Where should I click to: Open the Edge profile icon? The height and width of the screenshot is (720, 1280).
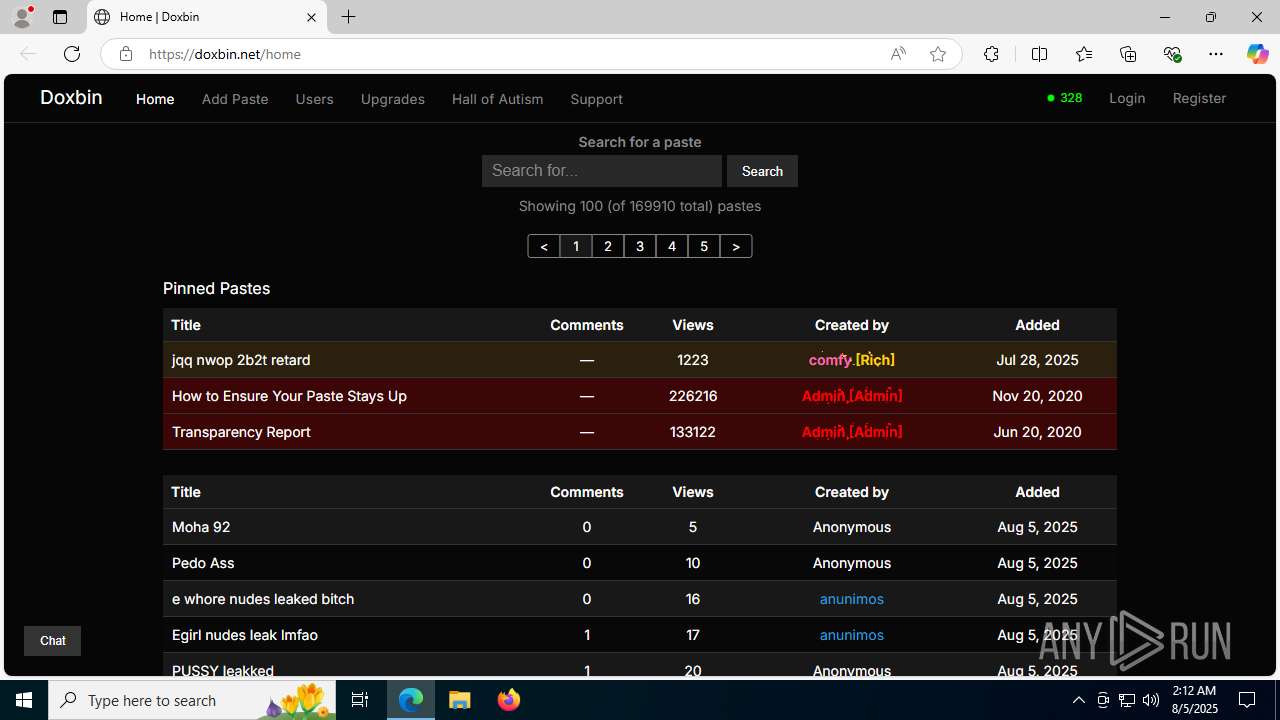[x=22, y=17]
